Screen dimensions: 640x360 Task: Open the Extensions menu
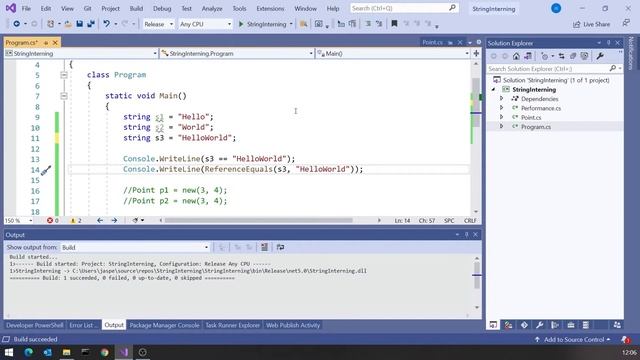pos(270,8)
